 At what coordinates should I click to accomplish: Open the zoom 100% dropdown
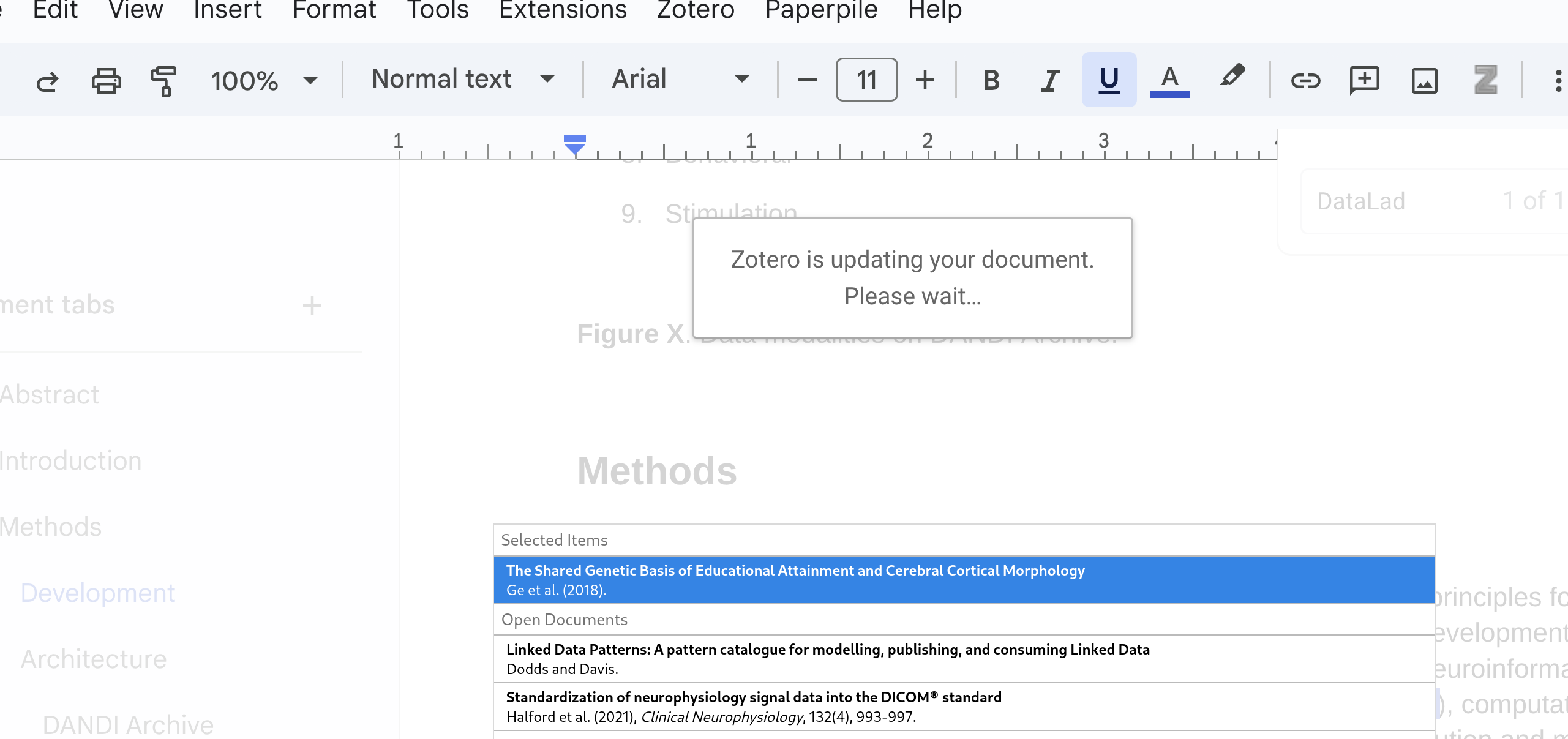[264, 80]
